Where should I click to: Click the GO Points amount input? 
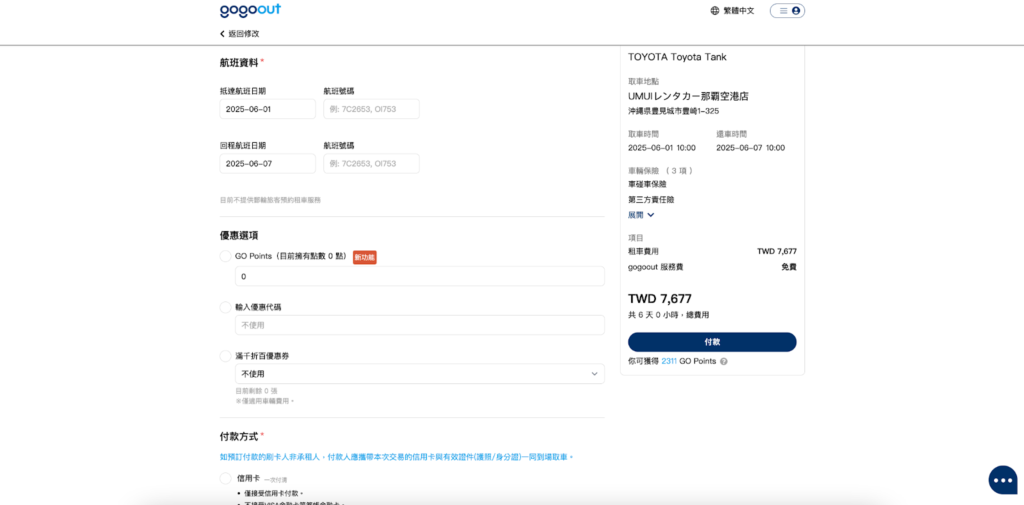pos(419,276)
